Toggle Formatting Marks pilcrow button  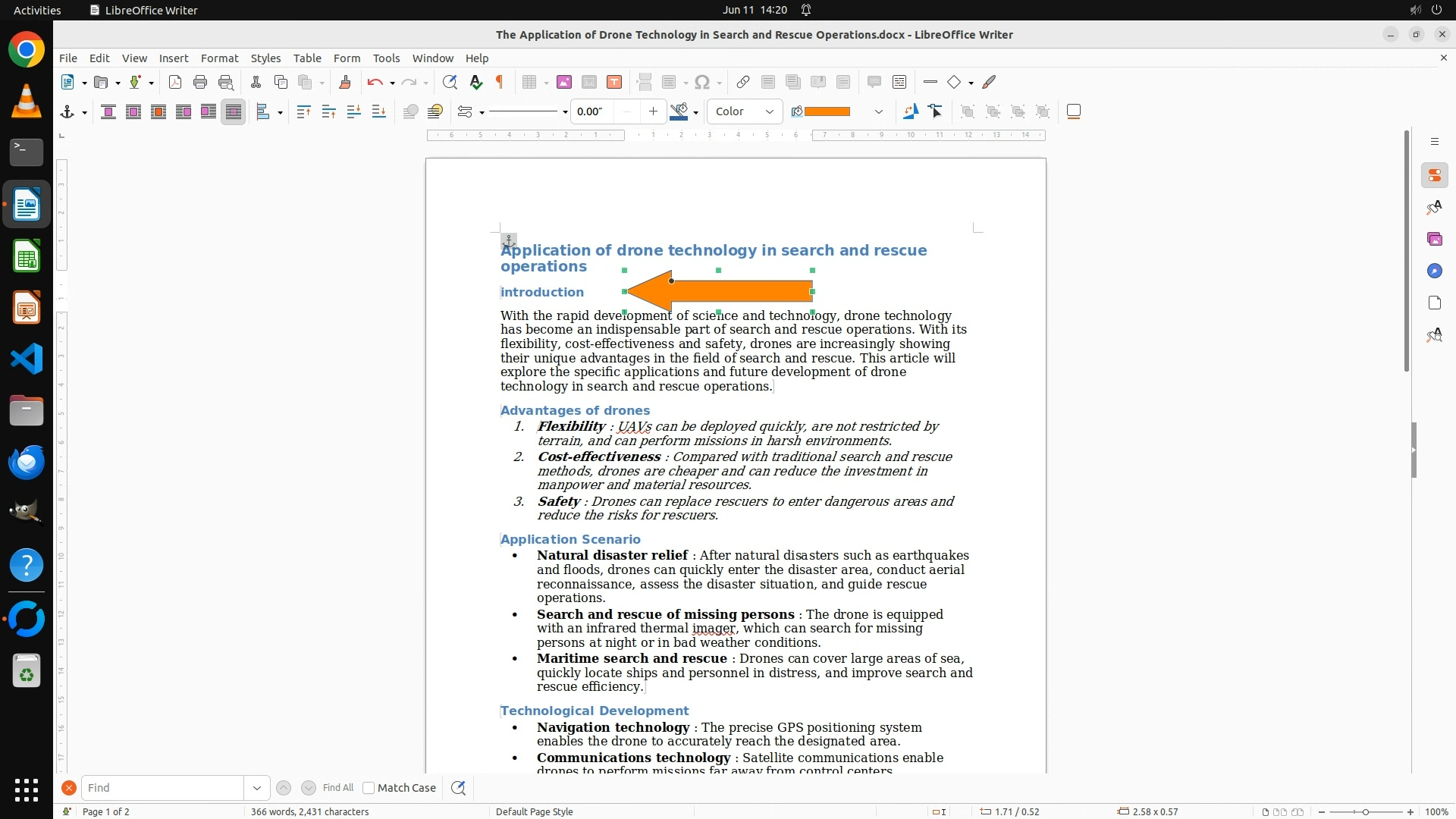pos(500,83)
